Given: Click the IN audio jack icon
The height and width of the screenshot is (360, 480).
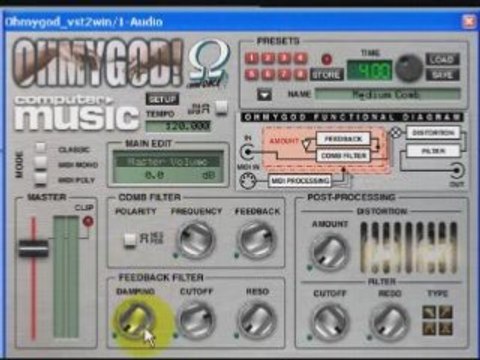Looking at the screenshot, I should pyautogui.click(x=247, y=152).
